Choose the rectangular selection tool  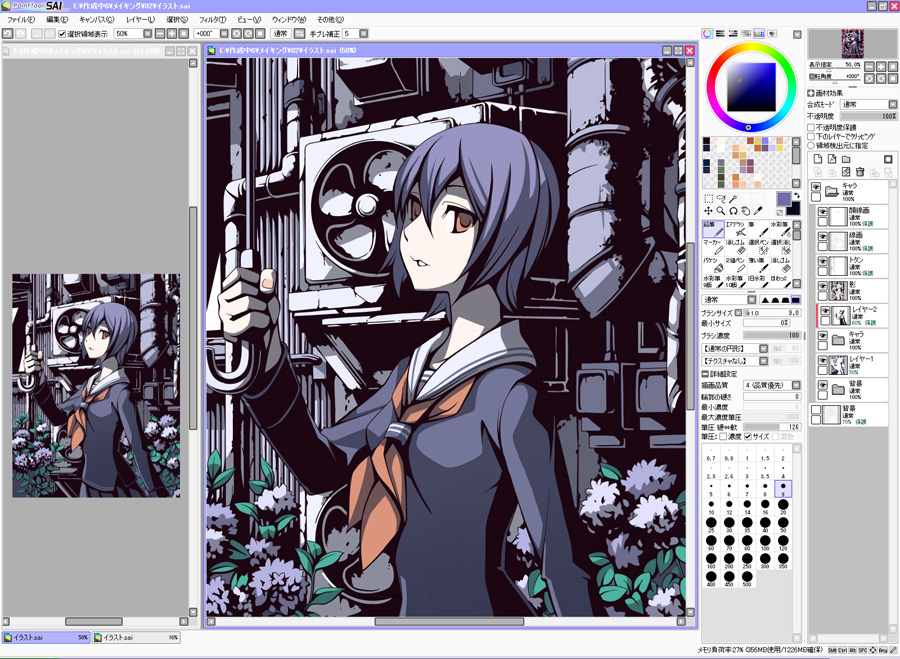[x=708, y=199]
